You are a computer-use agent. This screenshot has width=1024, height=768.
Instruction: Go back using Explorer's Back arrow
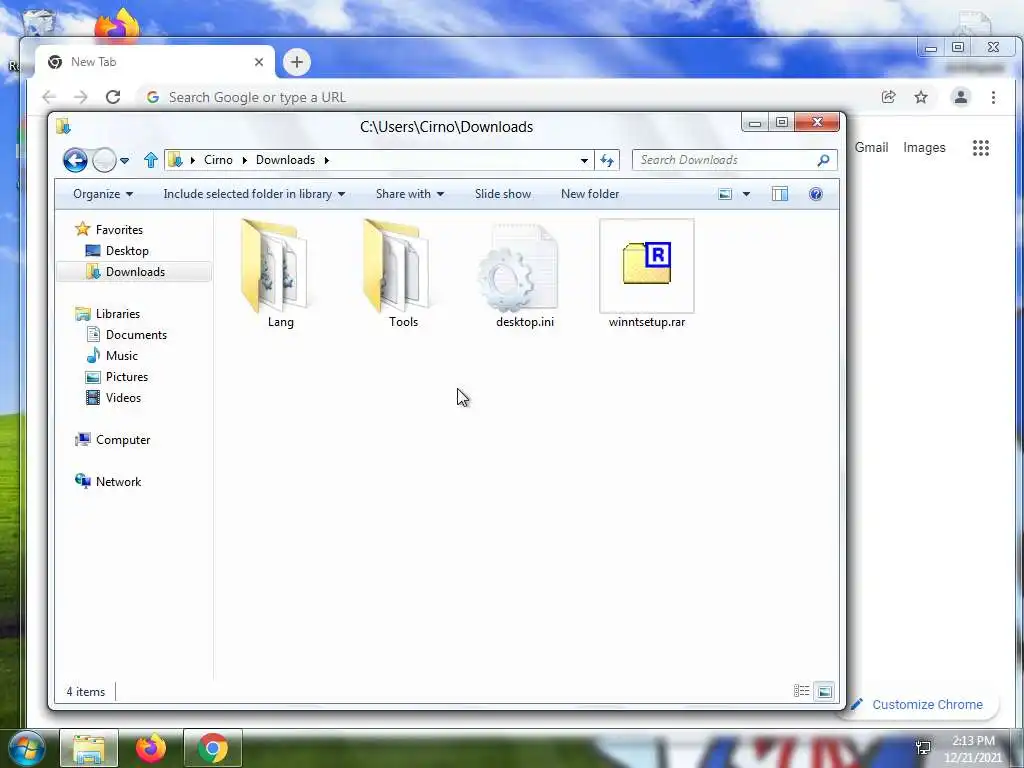(x=75, y=160)
